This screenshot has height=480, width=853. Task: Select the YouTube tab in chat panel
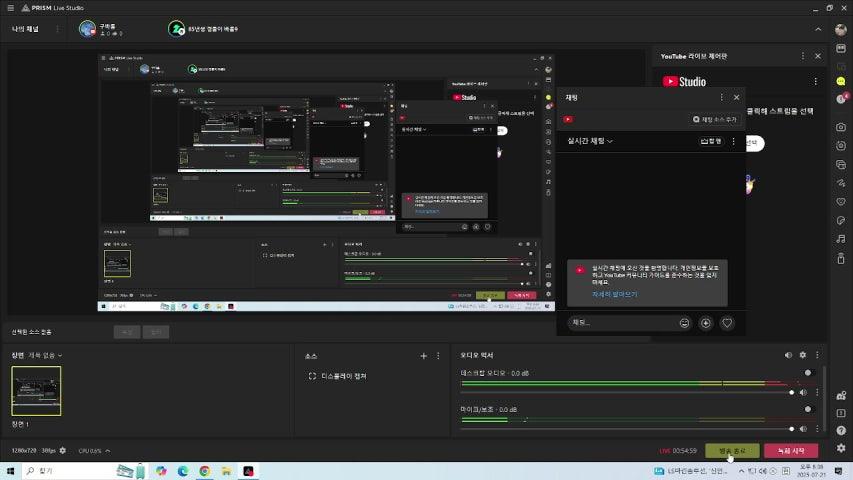(x=568, y=119)
